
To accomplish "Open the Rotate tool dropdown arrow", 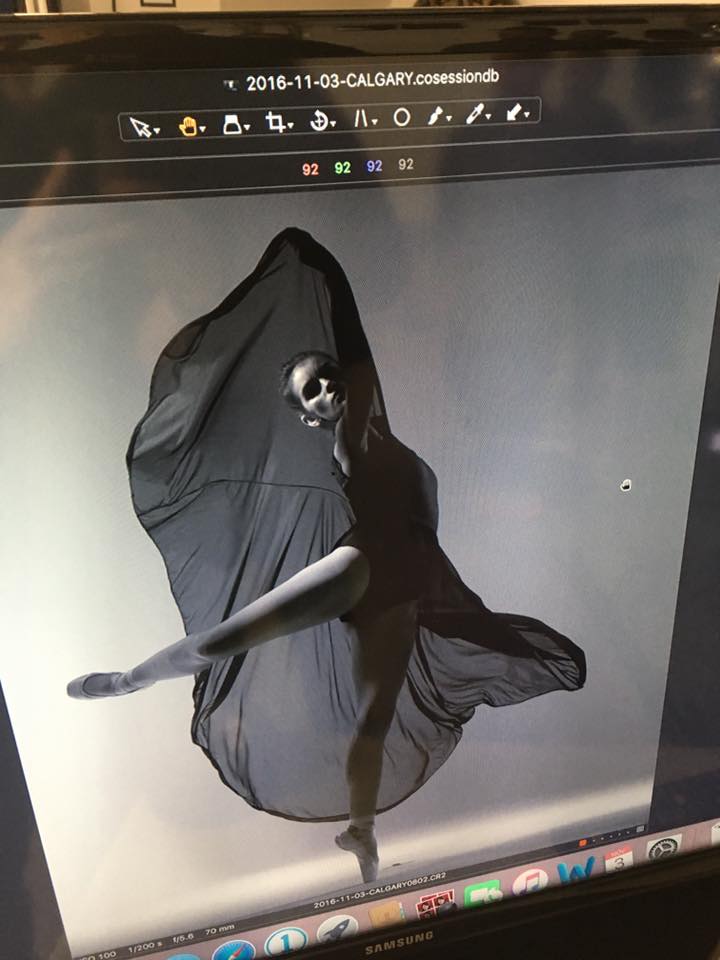I will pyautogui.click(x=333, y=124).
